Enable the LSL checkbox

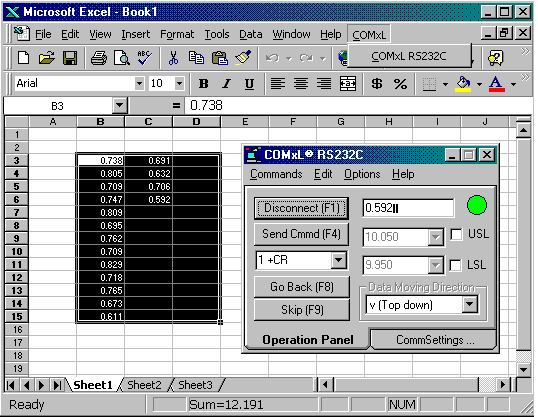click(x=455, y=265)
